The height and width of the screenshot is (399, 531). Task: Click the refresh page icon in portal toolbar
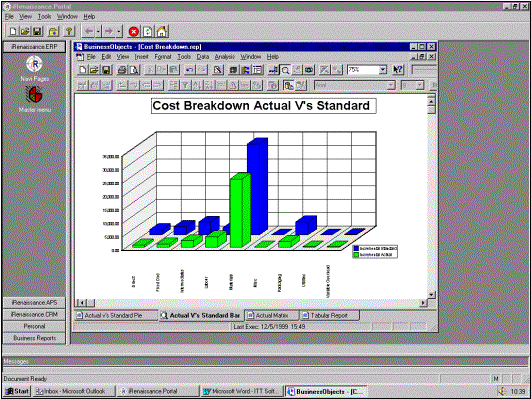point(148,32)
